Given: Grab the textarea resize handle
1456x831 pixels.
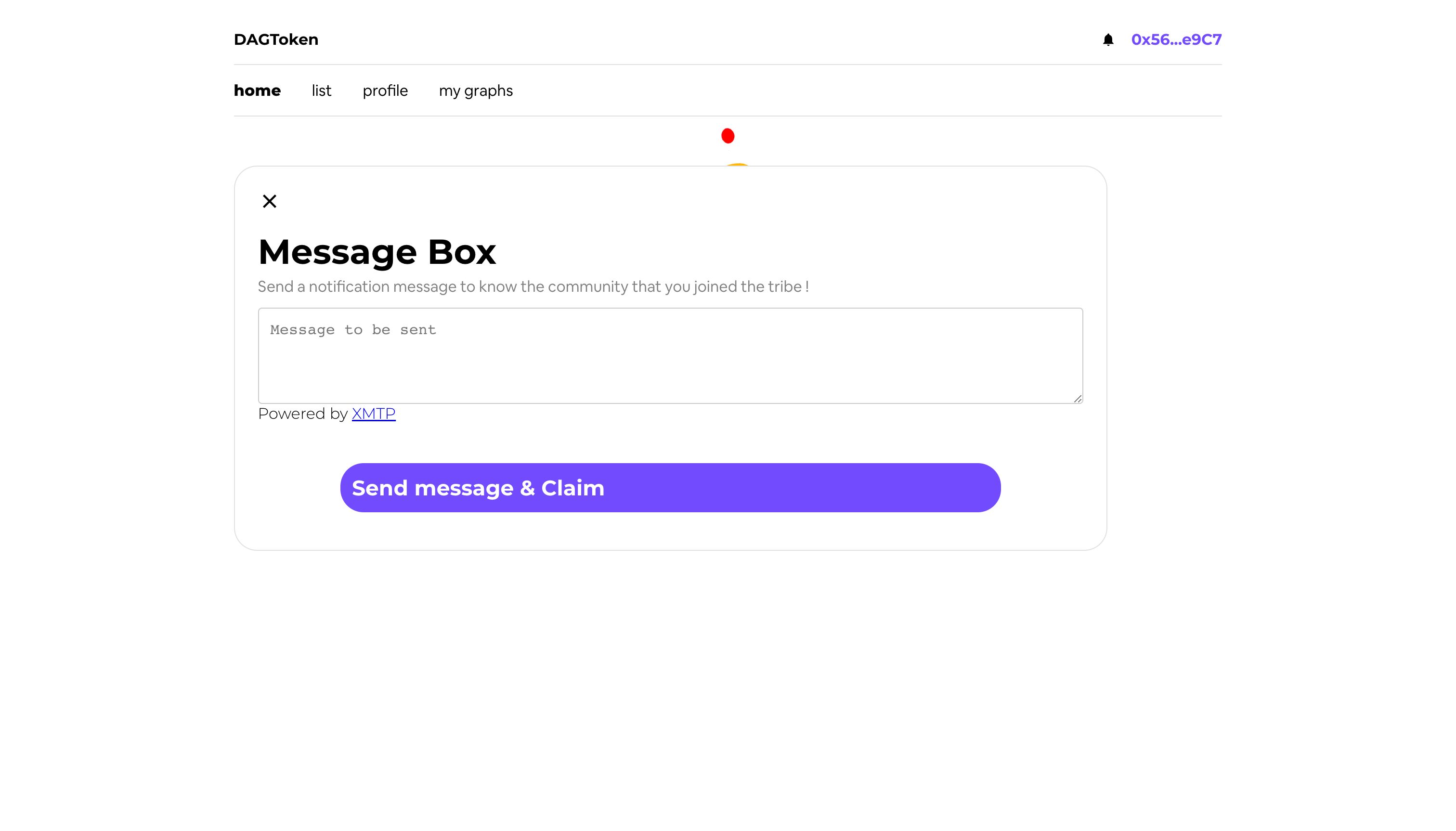Looking at the screenshot, I should (x=1077, y=398).
